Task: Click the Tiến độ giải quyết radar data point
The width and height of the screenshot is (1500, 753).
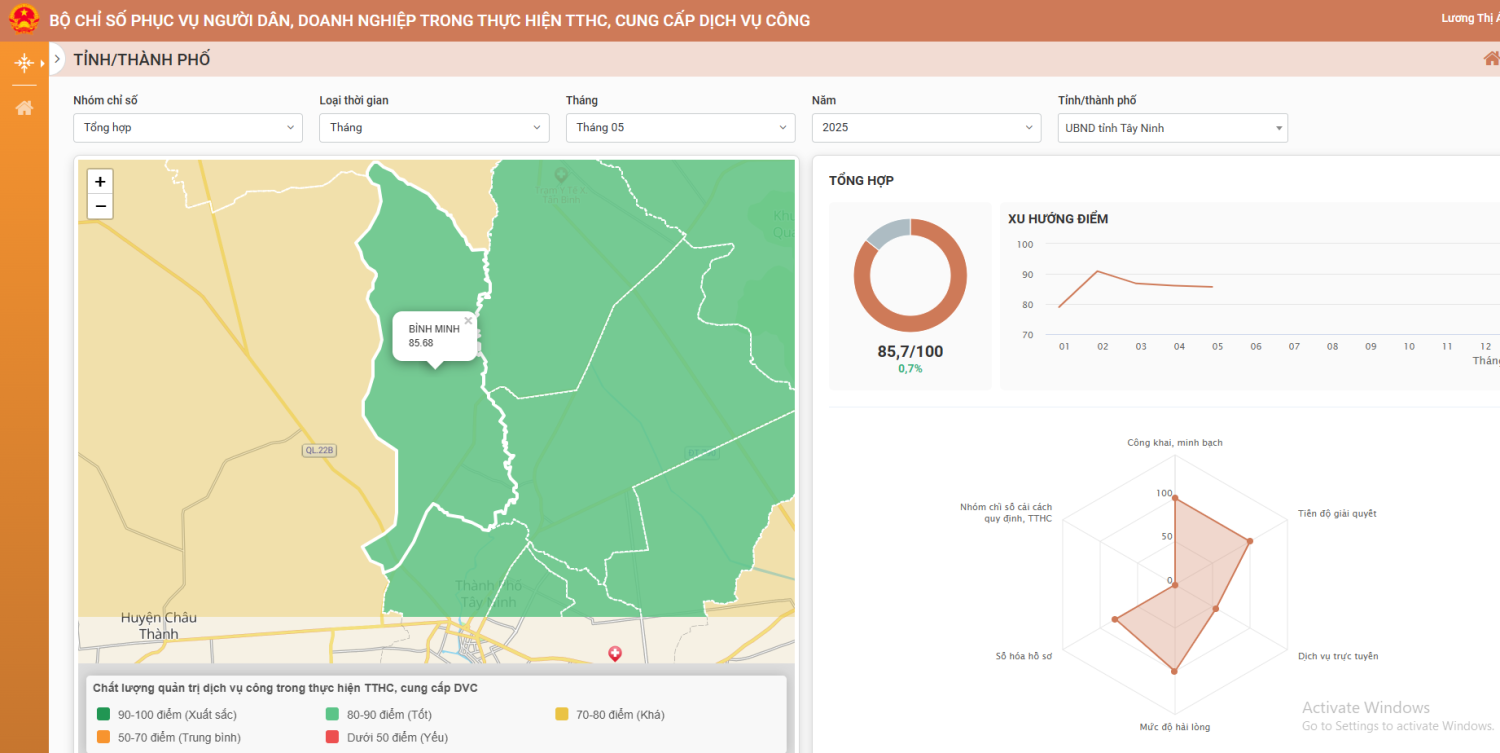Action: point(1249,542)
